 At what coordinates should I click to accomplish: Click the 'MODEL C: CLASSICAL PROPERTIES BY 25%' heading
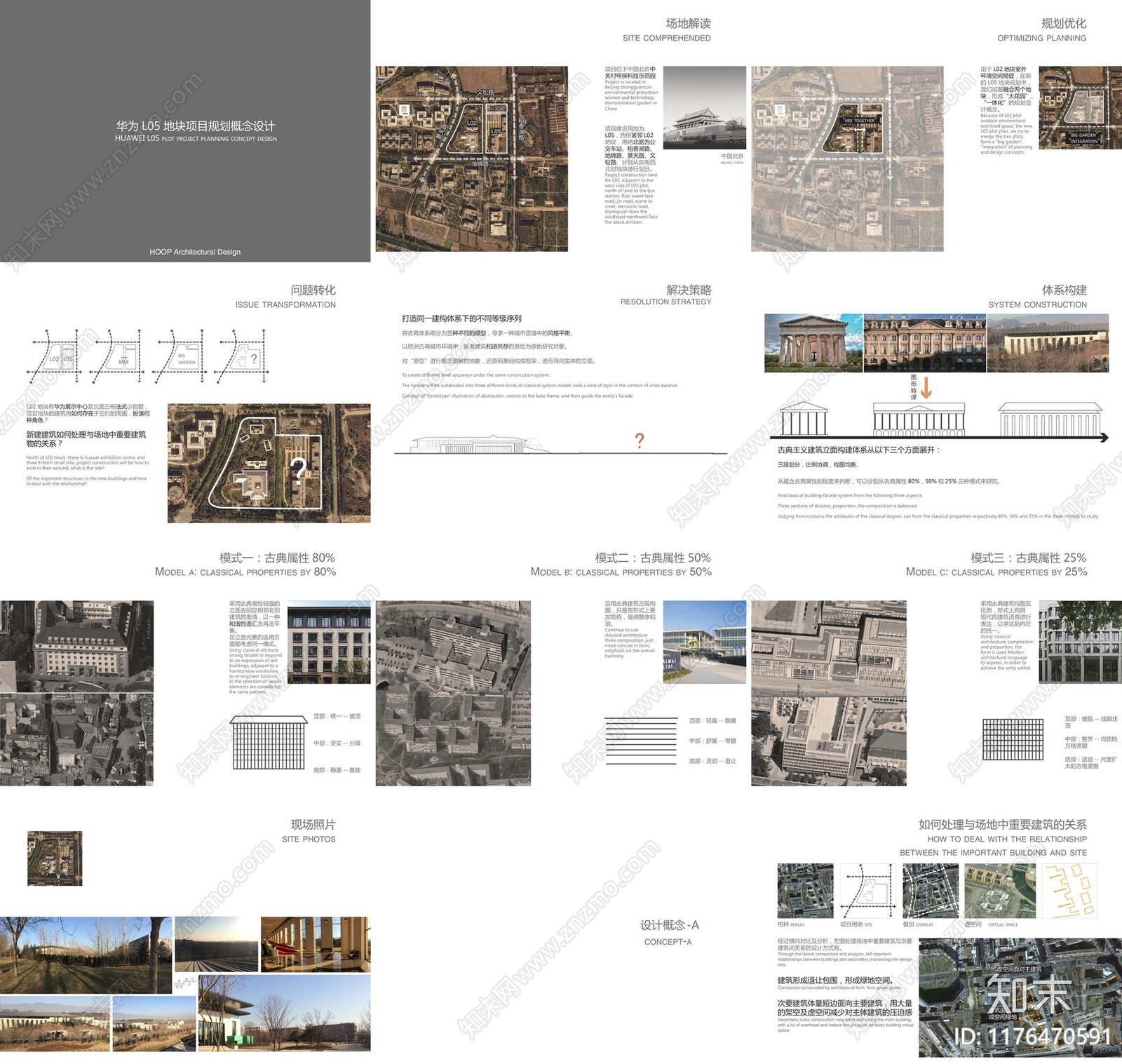[996, 572]
